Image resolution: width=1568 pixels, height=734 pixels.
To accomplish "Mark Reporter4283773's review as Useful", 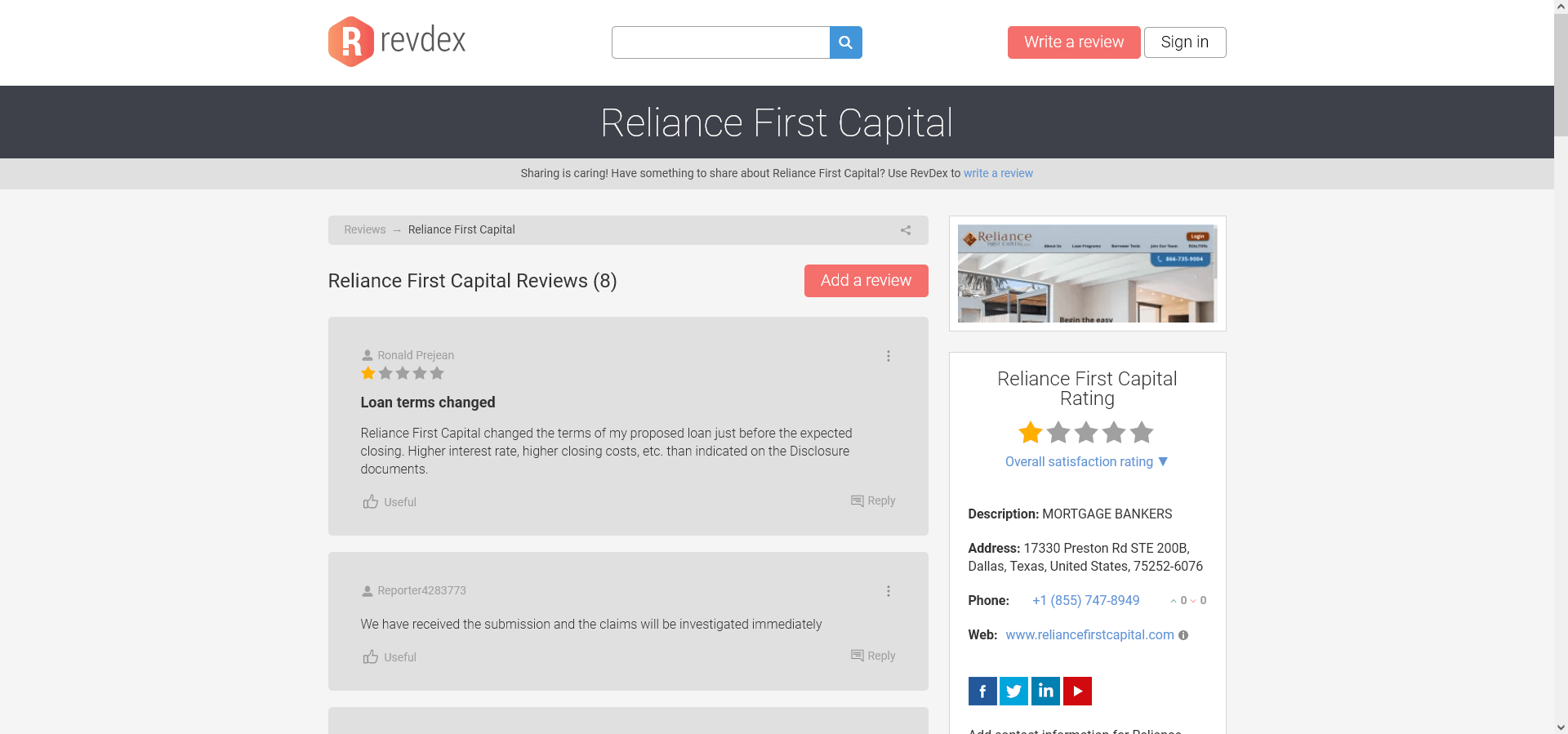I will click(x=390, y=656).
